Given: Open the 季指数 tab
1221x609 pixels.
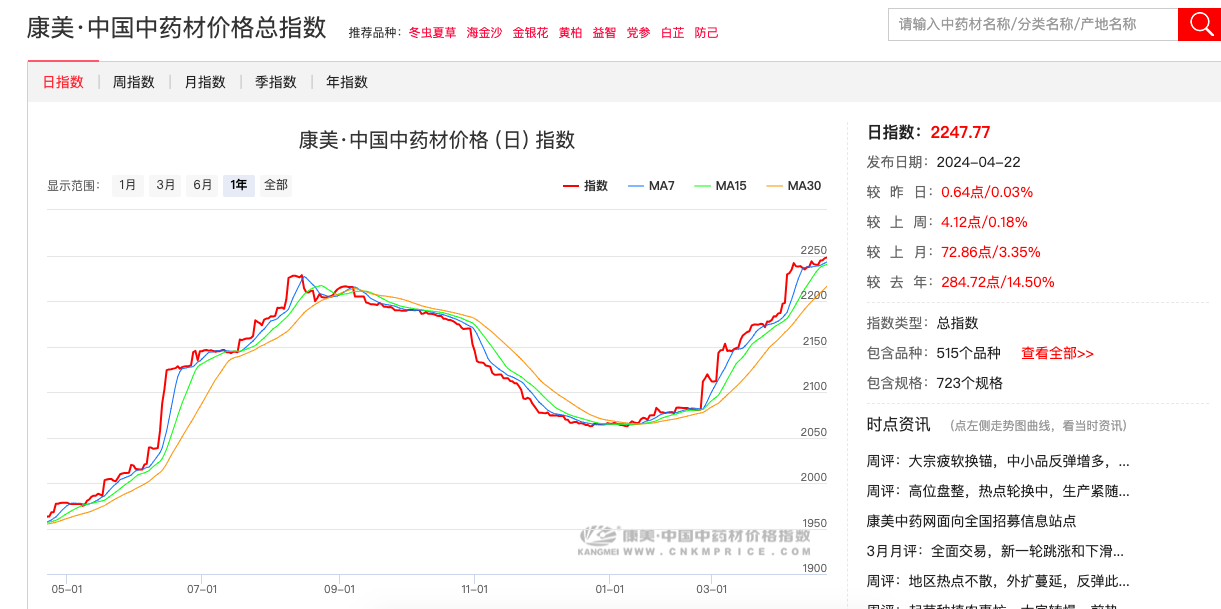Looking at the screenshot, I should [x=276, y=82].
